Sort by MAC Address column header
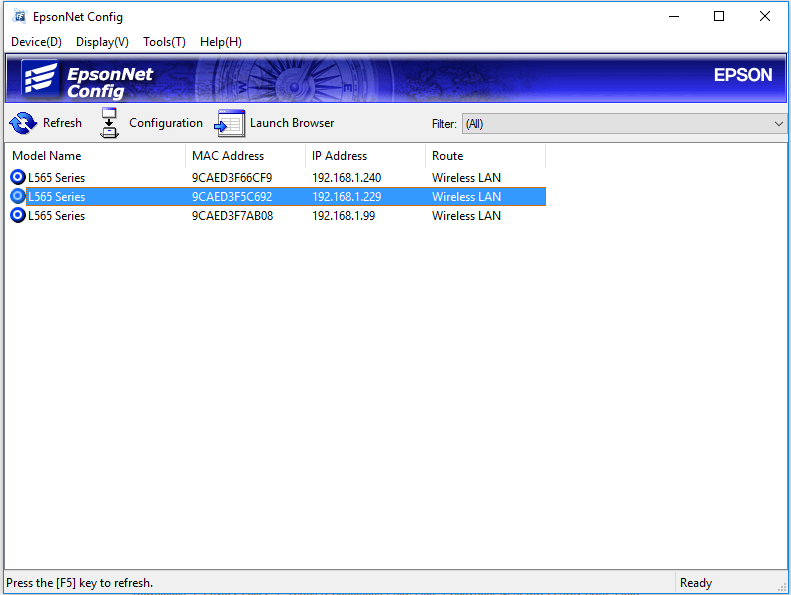This screenshot has width=791, height=595. pyautogui.click(x=246, y=155)
